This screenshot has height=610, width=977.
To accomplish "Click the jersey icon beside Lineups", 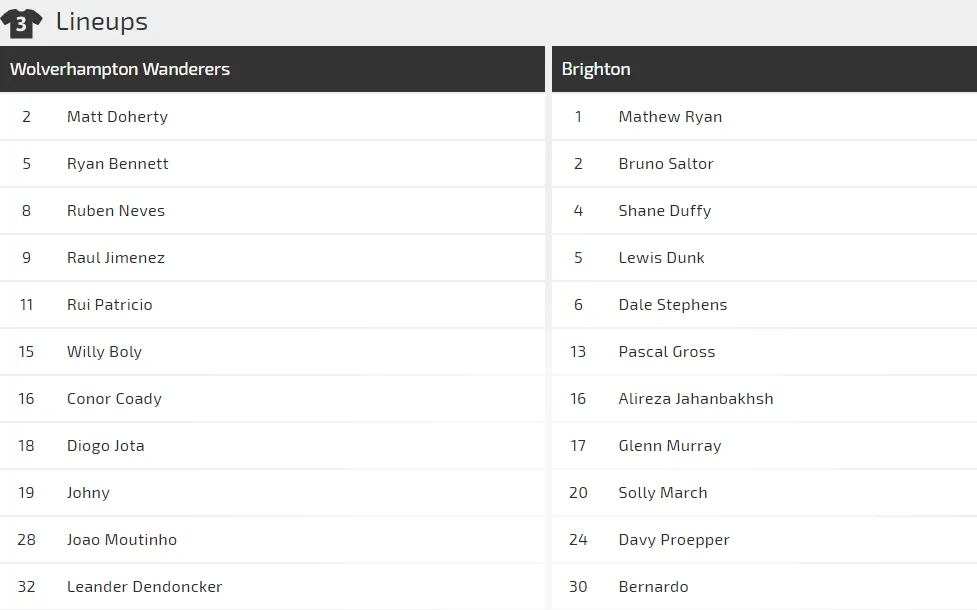I will coord(21,23).
